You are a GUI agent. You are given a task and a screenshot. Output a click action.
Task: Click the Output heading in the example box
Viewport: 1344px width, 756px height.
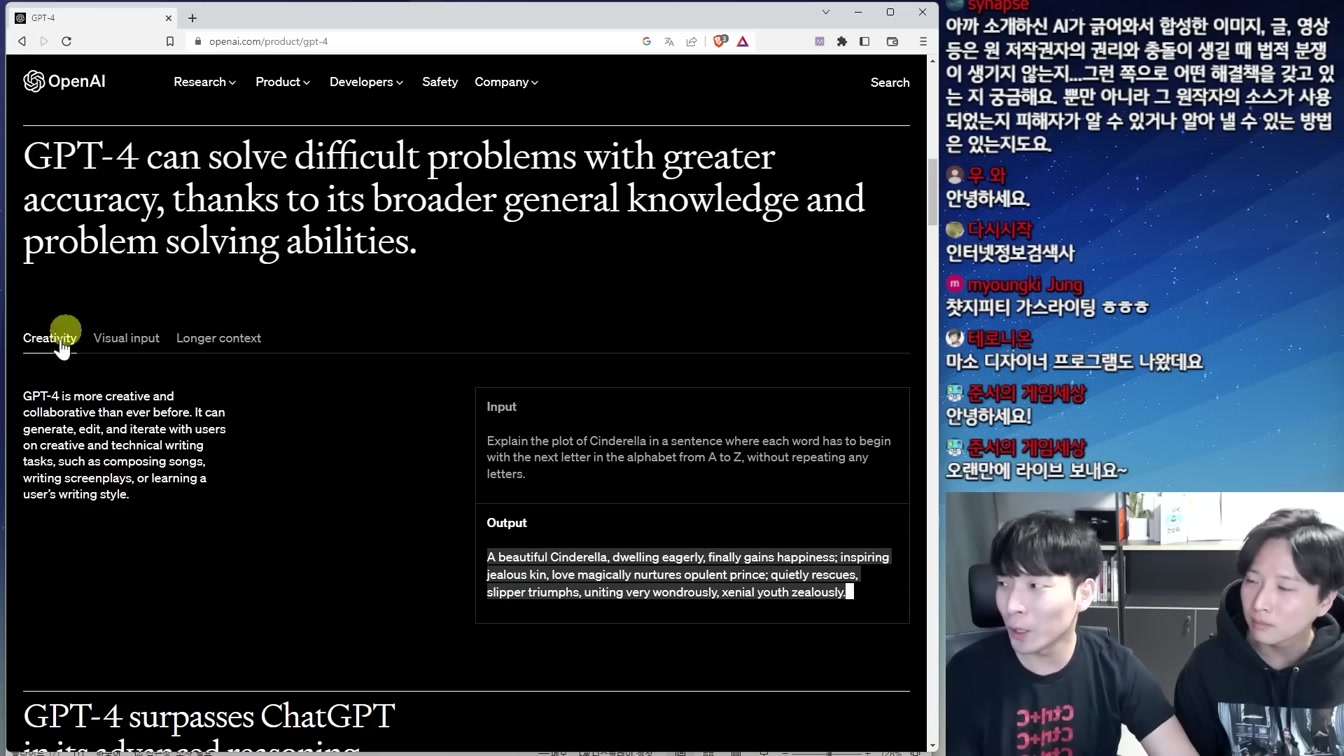click(x=506, y=523)
